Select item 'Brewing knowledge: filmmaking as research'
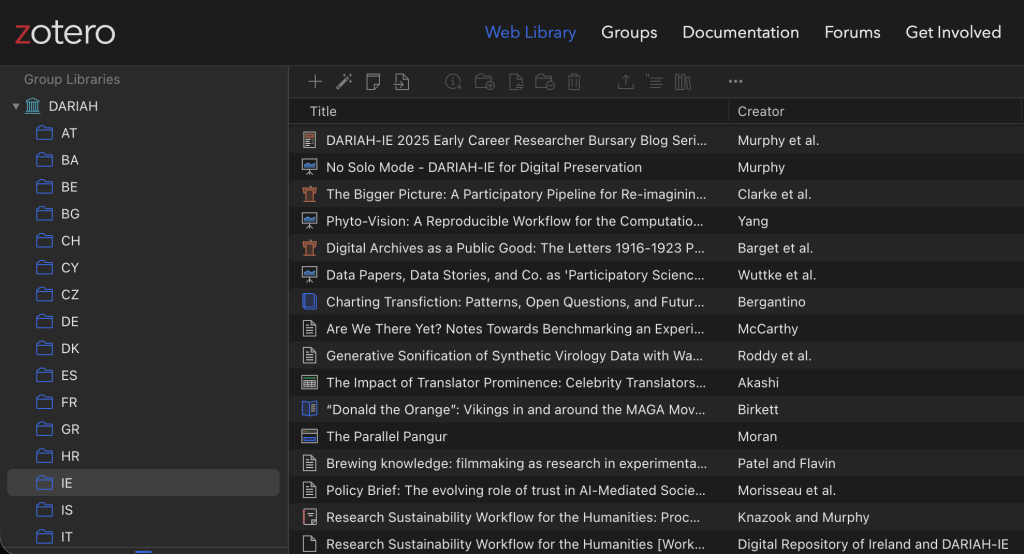Image resolution: width=1024 pixels, height=554 pixels. point(517,463)
